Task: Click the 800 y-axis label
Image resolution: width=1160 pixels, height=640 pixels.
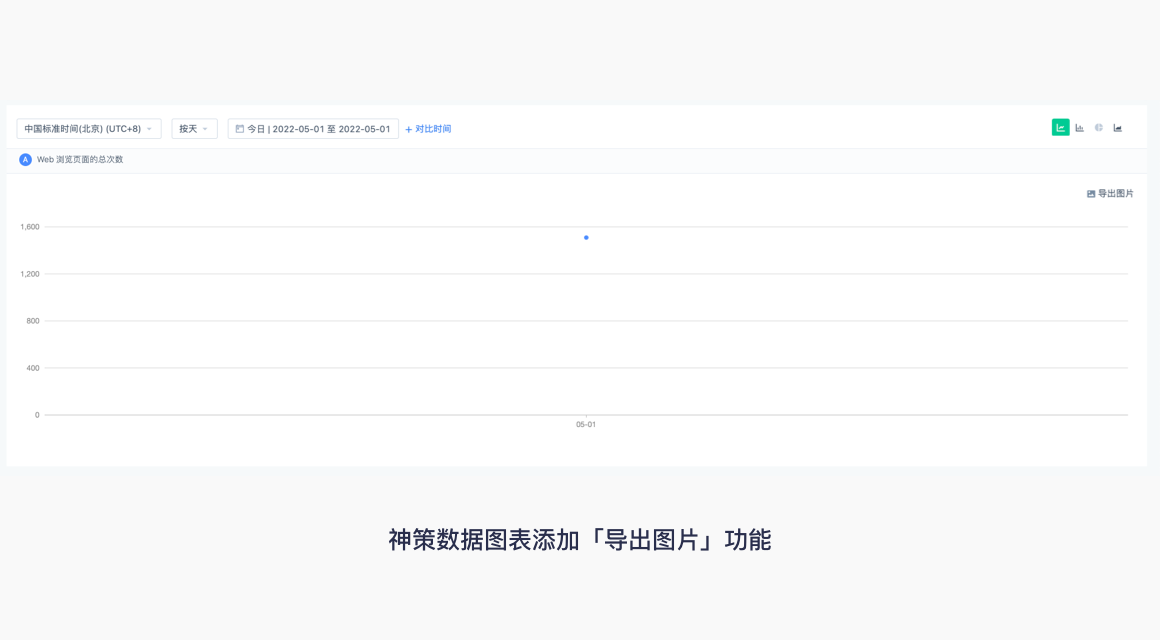Action: point(33,321)
